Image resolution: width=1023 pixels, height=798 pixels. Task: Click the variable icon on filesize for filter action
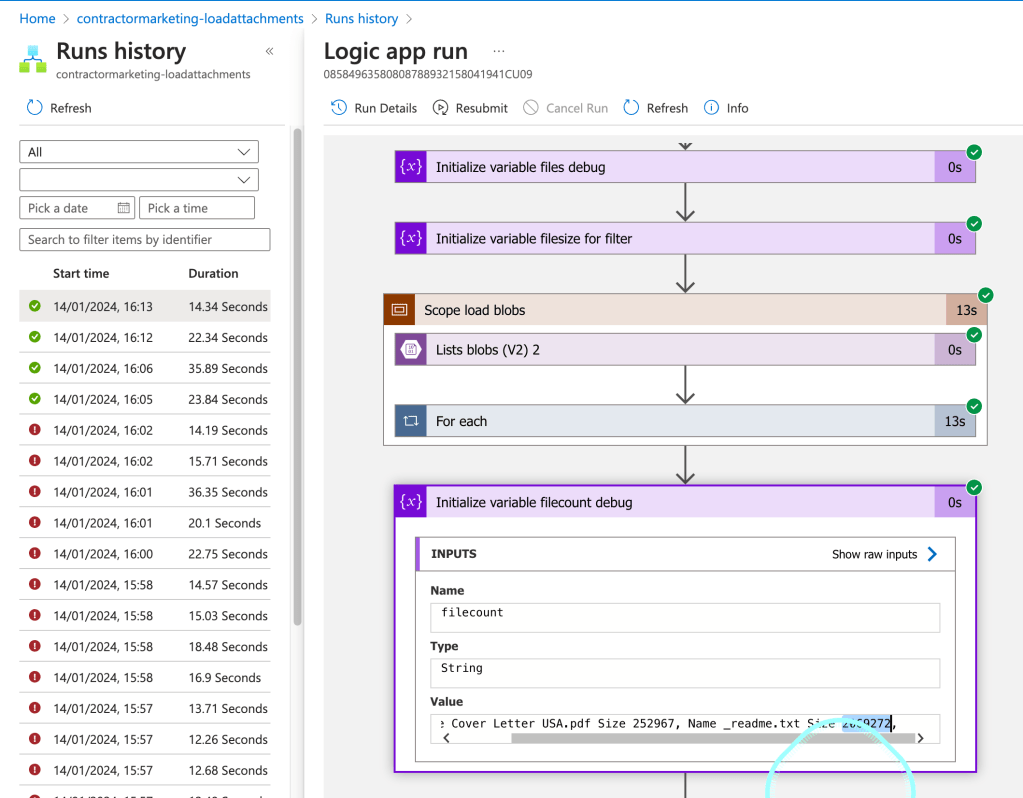pyautogui.click(x=411, y=238)
